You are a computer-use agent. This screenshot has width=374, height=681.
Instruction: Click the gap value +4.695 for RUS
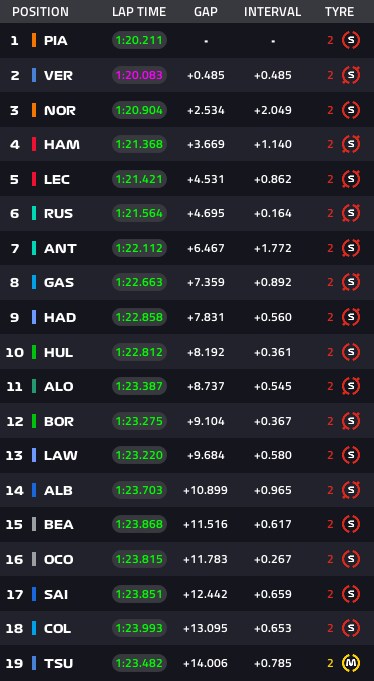click(206, 213)
